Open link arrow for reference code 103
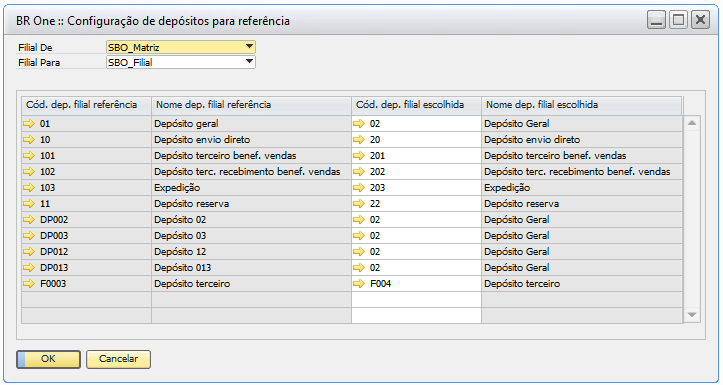The height and width of the screenshot is (385, 723). tap(29, 188)
